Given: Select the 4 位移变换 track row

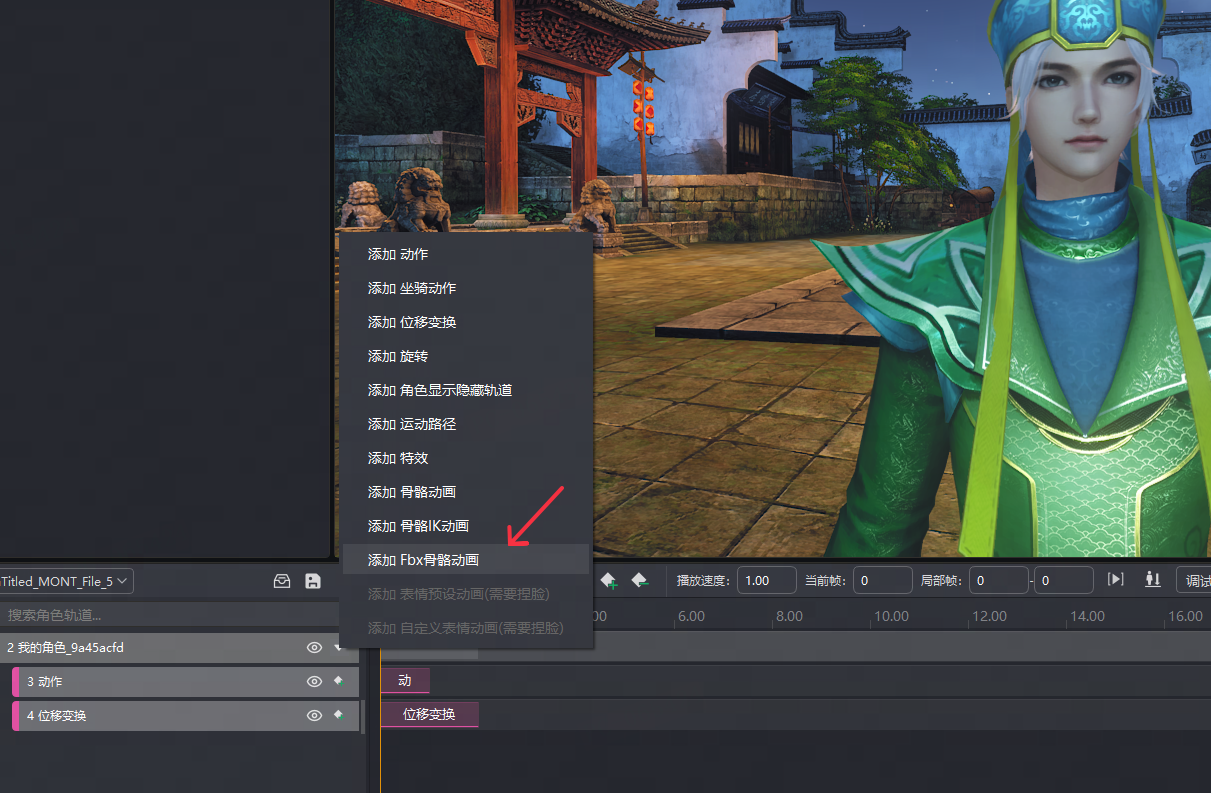Looking at the screenshot, I should pyautogui.click(x=186, y=716).
